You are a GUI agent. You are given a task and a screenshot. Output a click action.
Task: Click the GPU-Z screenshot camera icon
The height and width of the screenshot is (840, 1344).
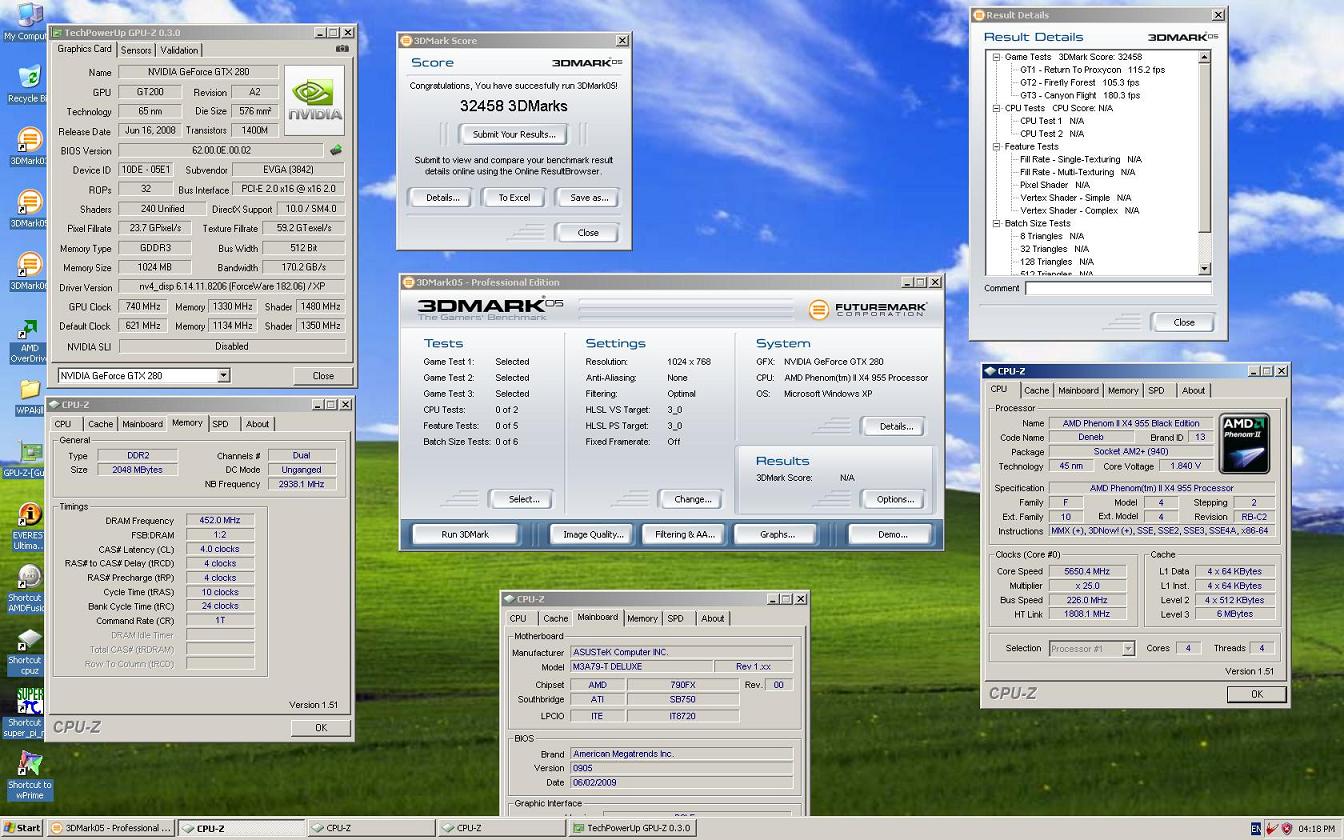click(x=342, y=49)
